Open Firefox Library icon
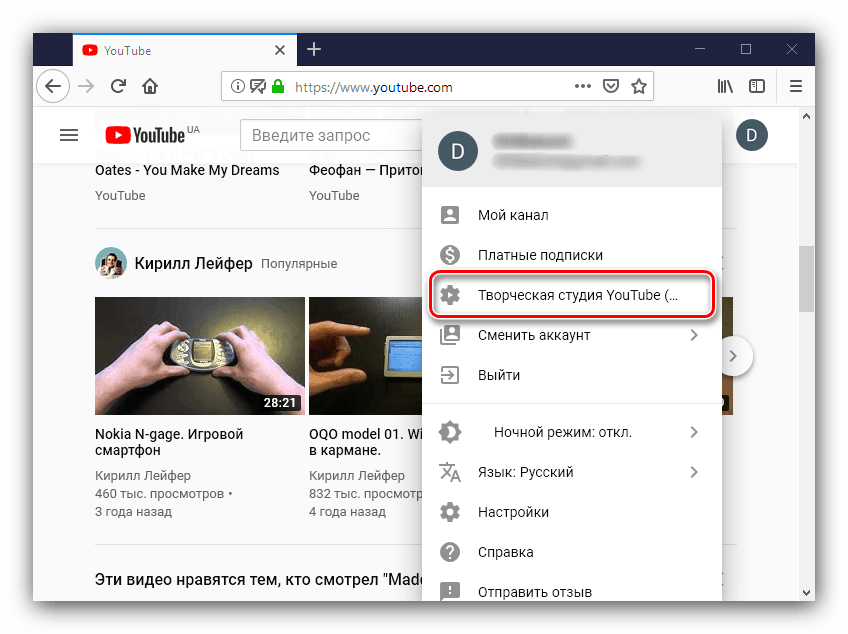Image resolution: width=848 pixels, height=634 pixels. click(x=725, y=86)
